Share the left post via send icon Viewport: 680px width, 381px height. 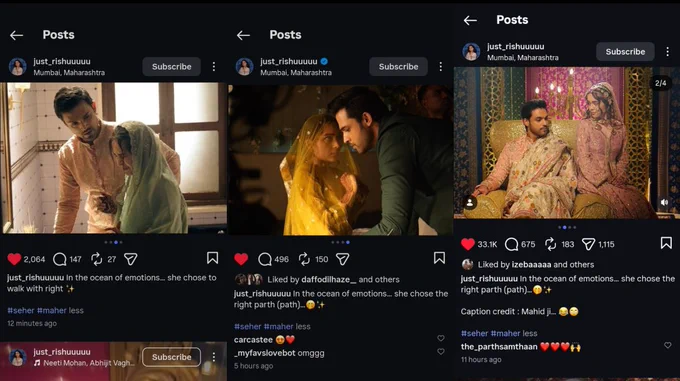(x=131, y=259)
